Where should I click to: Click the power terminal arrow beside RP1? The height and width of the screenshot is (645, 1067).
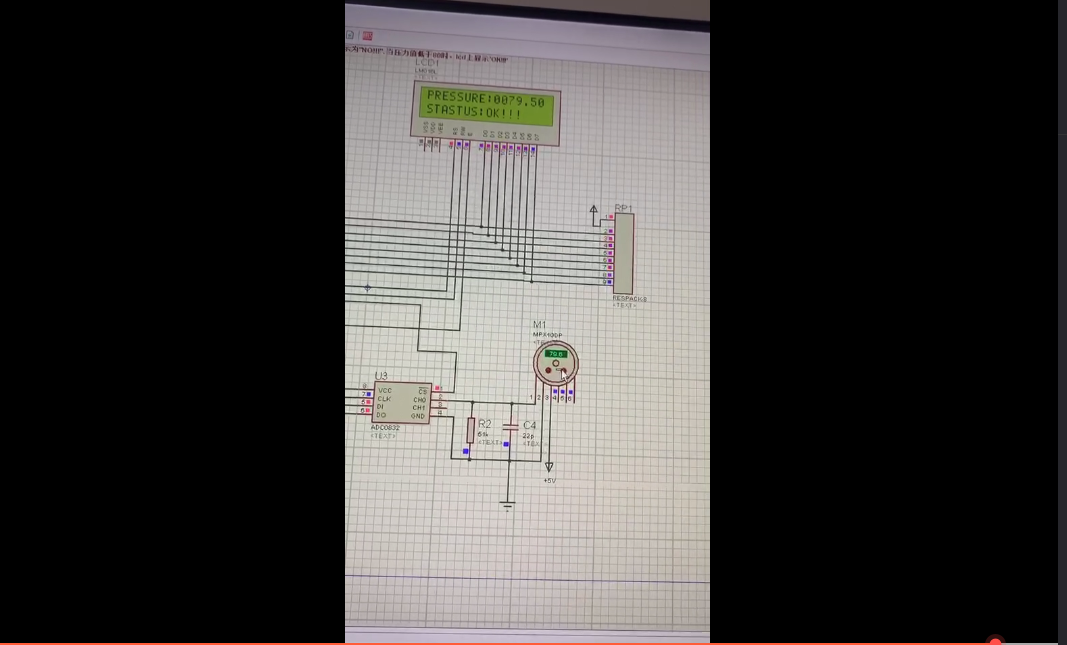(593, 211)
